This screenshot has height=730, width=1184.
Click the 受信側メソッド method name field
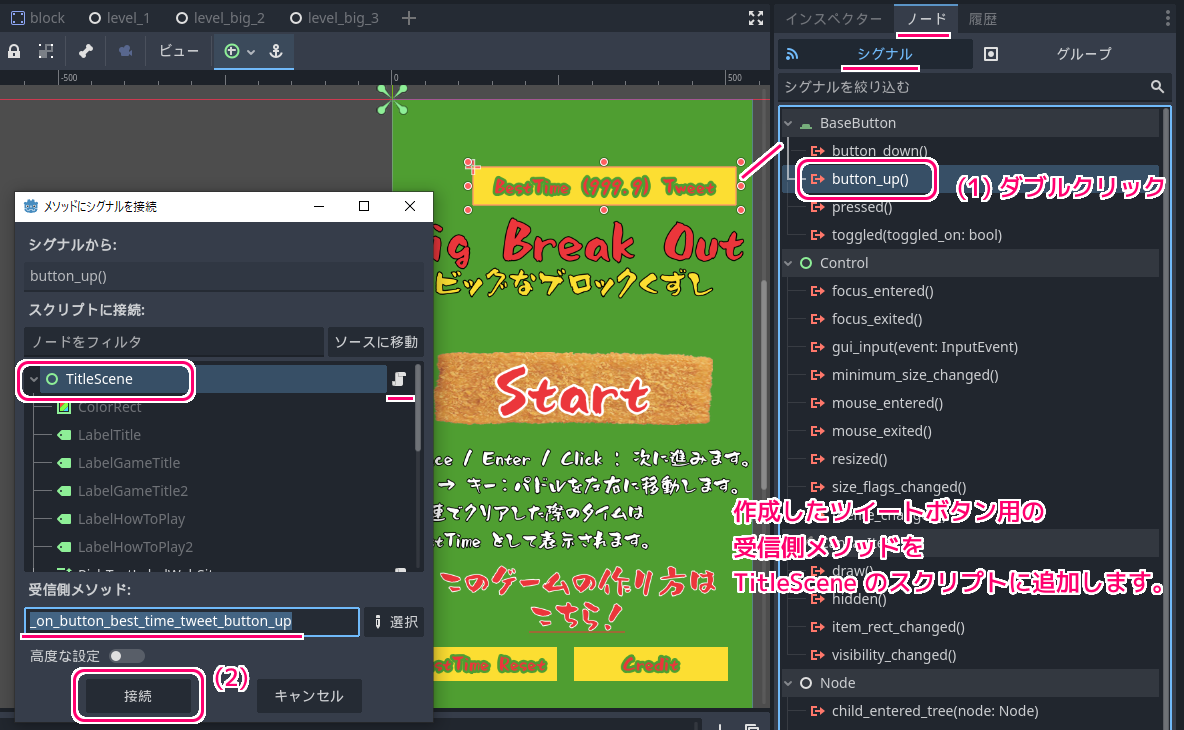[191, 622]
